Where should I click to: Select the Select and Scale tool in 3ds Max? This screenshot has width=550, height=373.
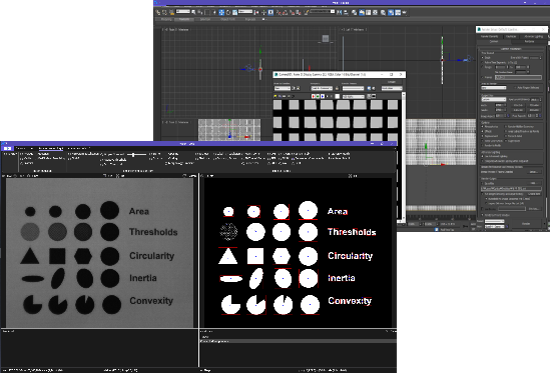coord(235,12)
